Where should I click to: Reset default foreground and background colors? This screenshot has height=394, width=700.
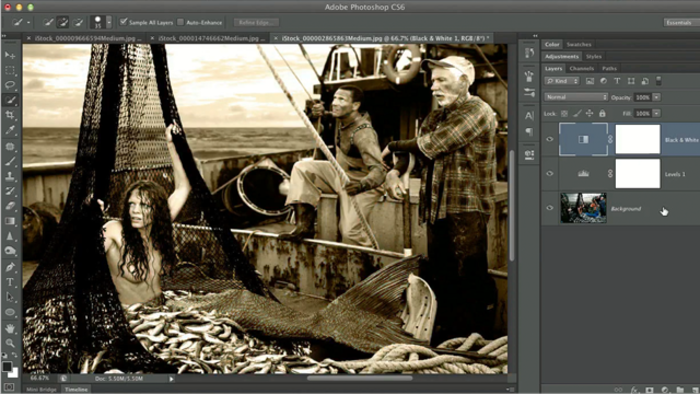coord(4,355)
